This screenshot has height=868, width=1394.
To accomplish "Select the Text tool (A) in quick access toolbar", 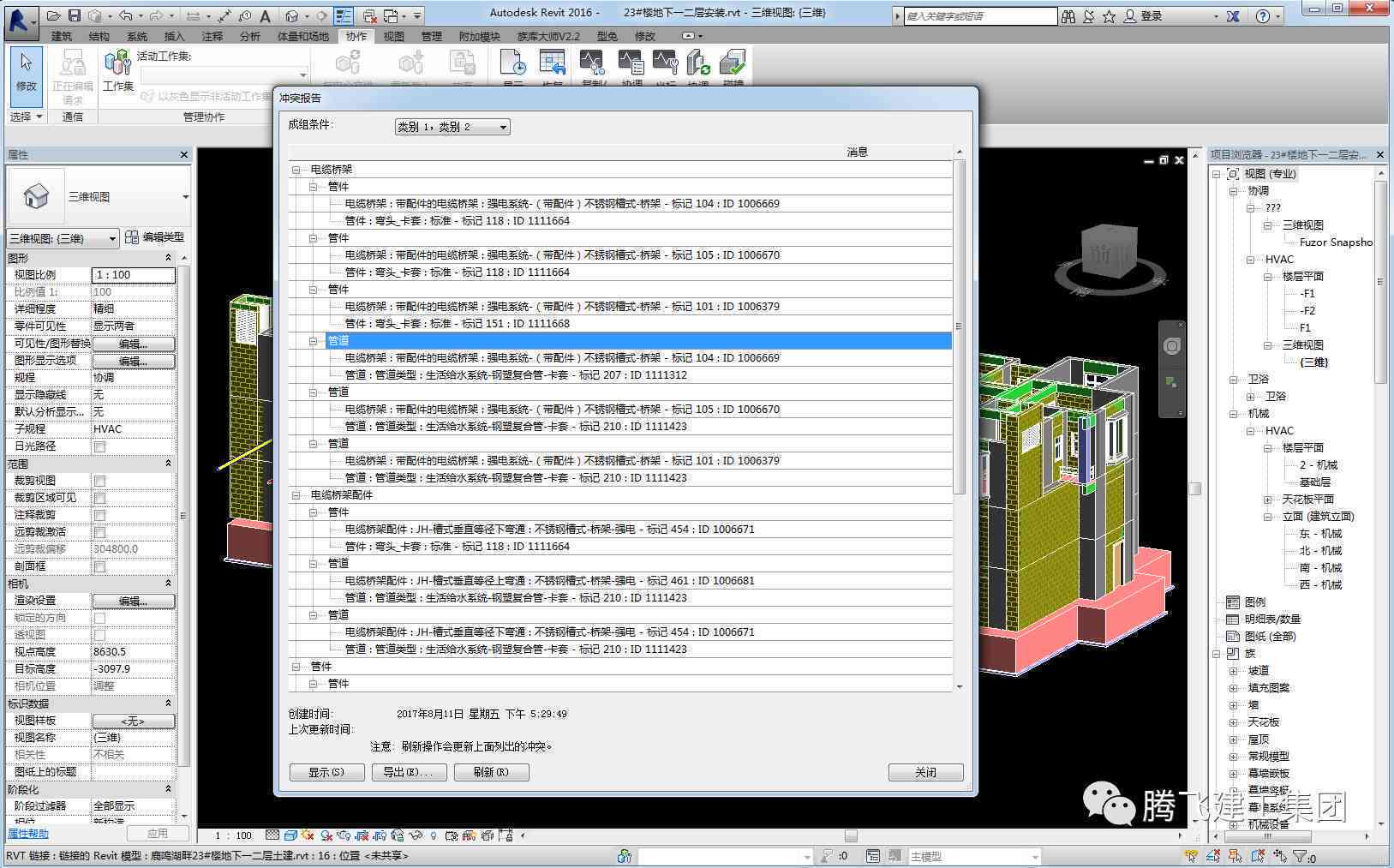I will click(265, 15).
